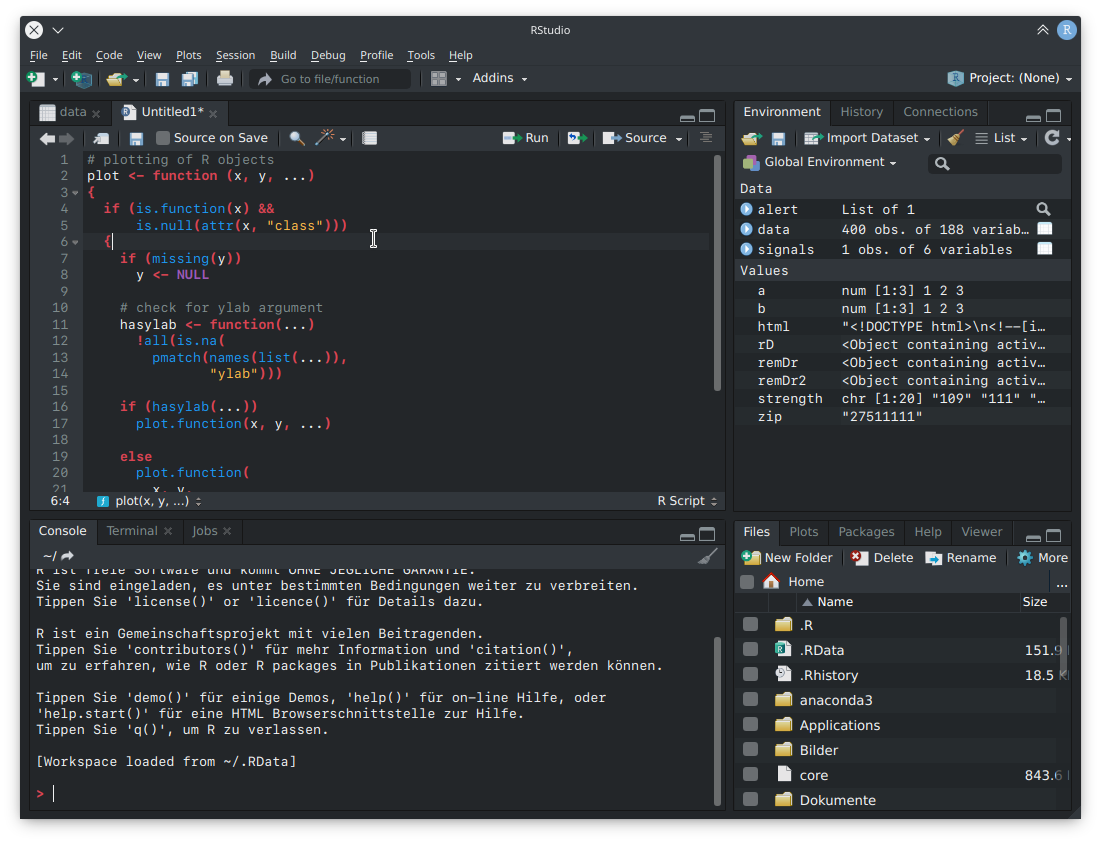Expand the Import Dataset dropdown
Viewport: 1101px width, 843px height.
pos(867,138)
